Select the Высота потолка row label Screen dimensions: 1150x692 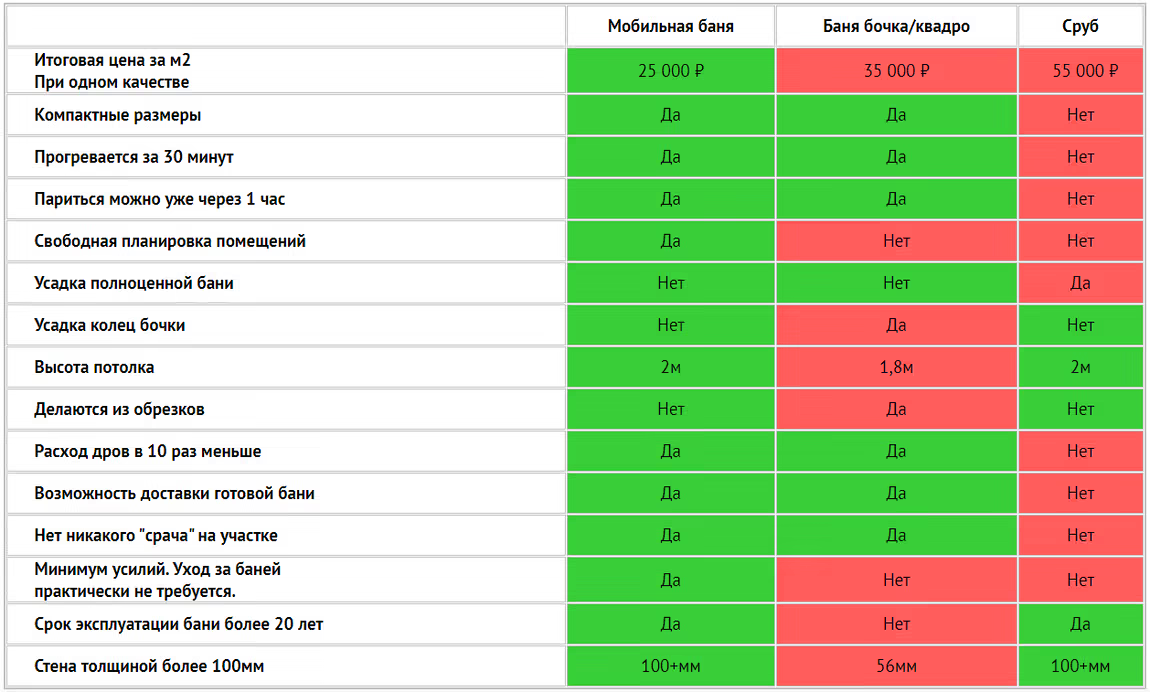(x=94, y=367)
